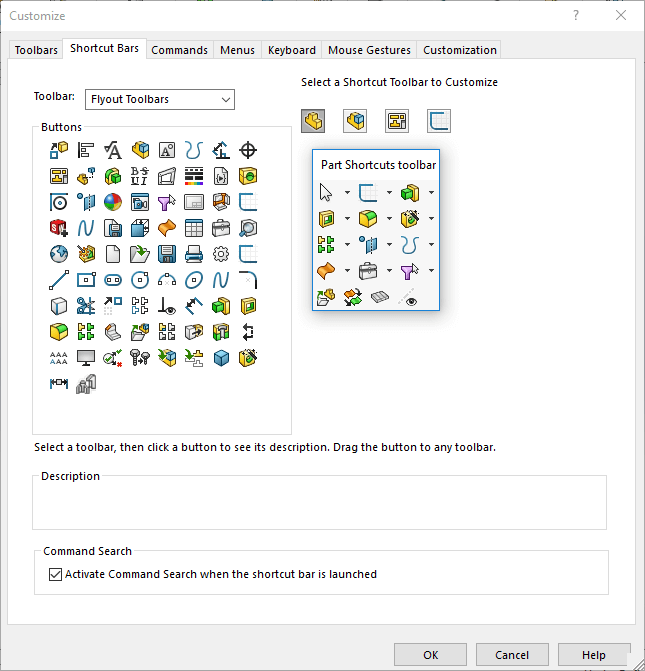Select the B S U I text format icon
This screenshot has height=671, width=645.
click(x=140, y=176)
